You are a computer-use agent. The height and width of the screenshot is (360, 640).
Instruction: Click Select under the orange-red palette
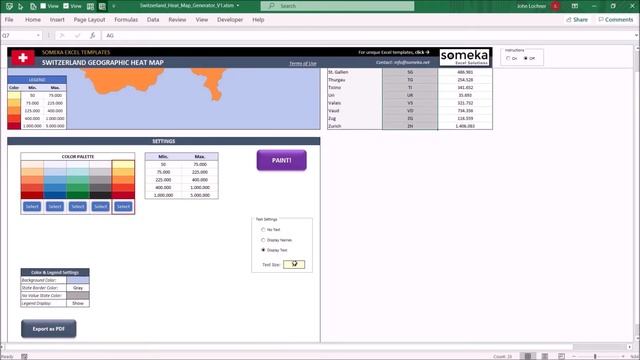point(32,207)
